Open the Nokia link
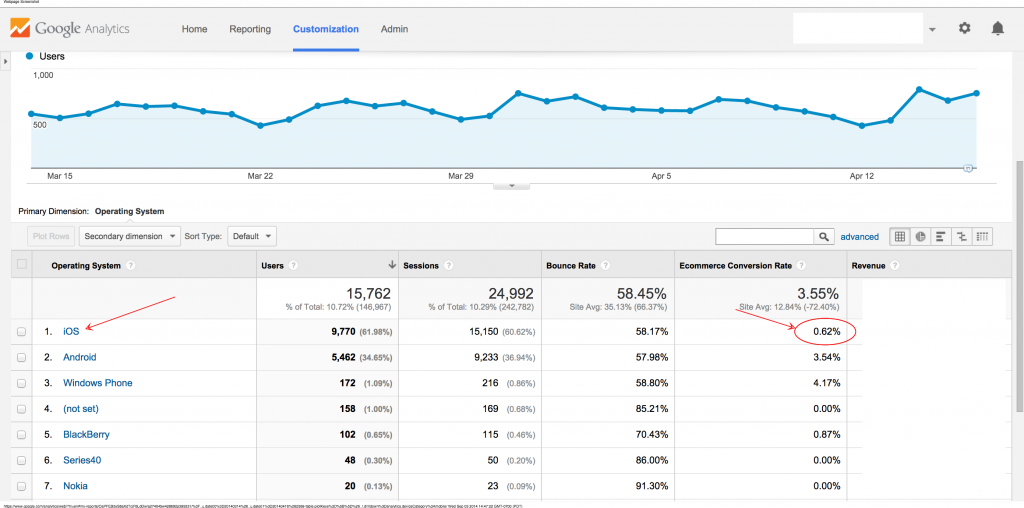 tap(75, 486)
